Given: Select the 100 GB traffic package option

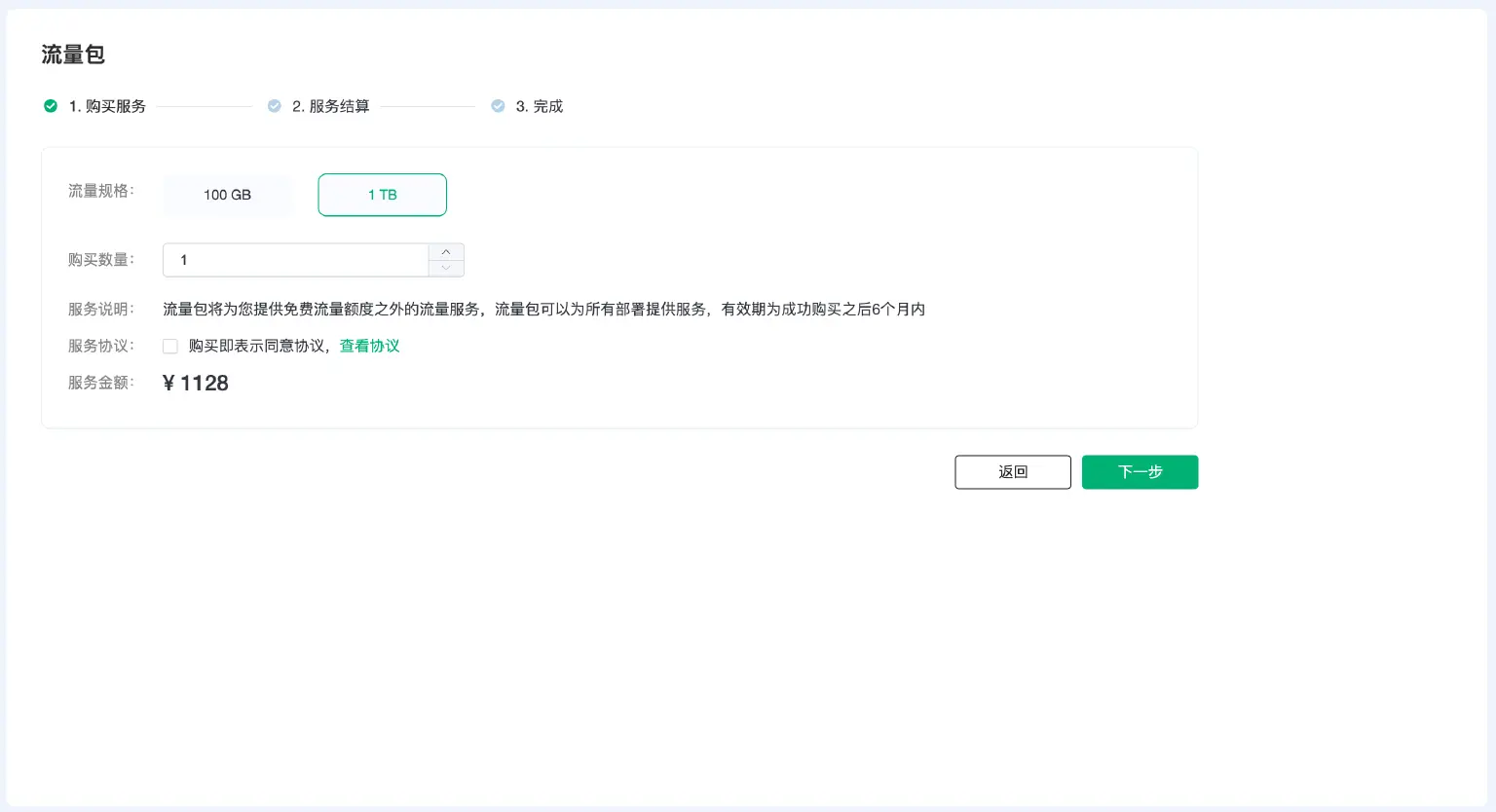Looking at the screenshot, I should pyautogui.click(x=226, y=195).
